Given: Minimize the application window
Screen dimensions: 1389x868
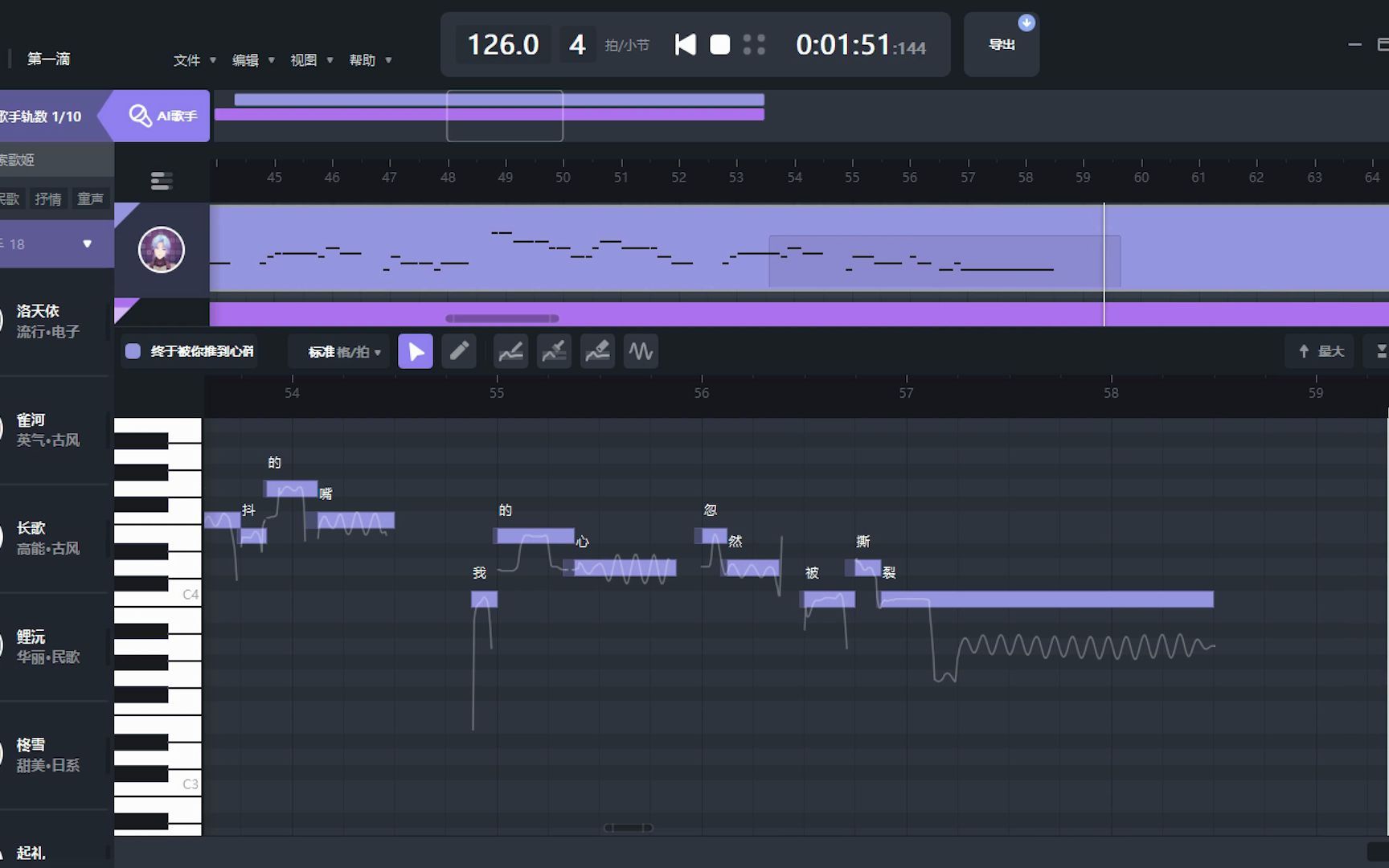Looking at the screenshot, I should (x=1354, y=45).
